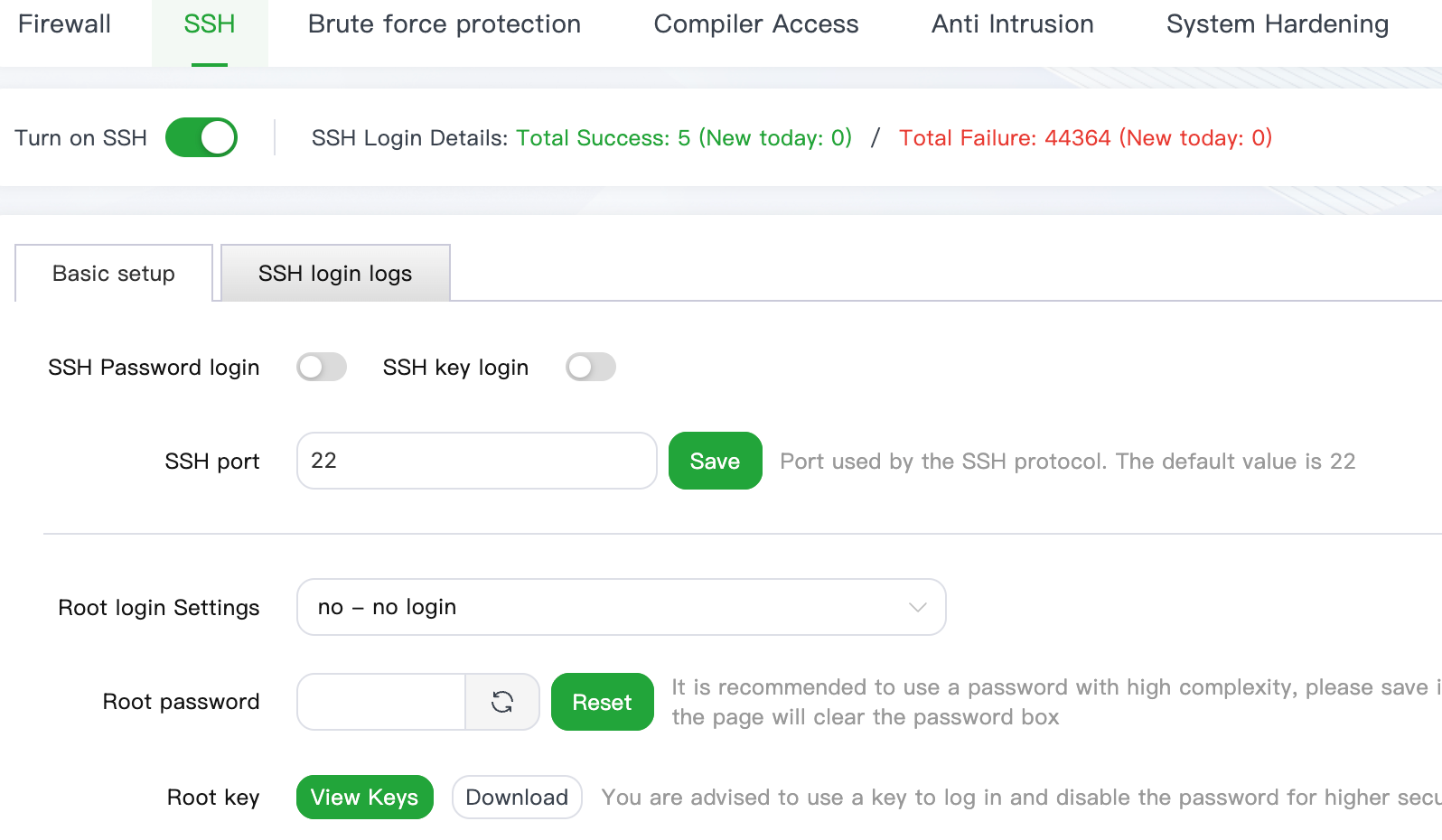Click the View Keys button

tap(364, 798)
